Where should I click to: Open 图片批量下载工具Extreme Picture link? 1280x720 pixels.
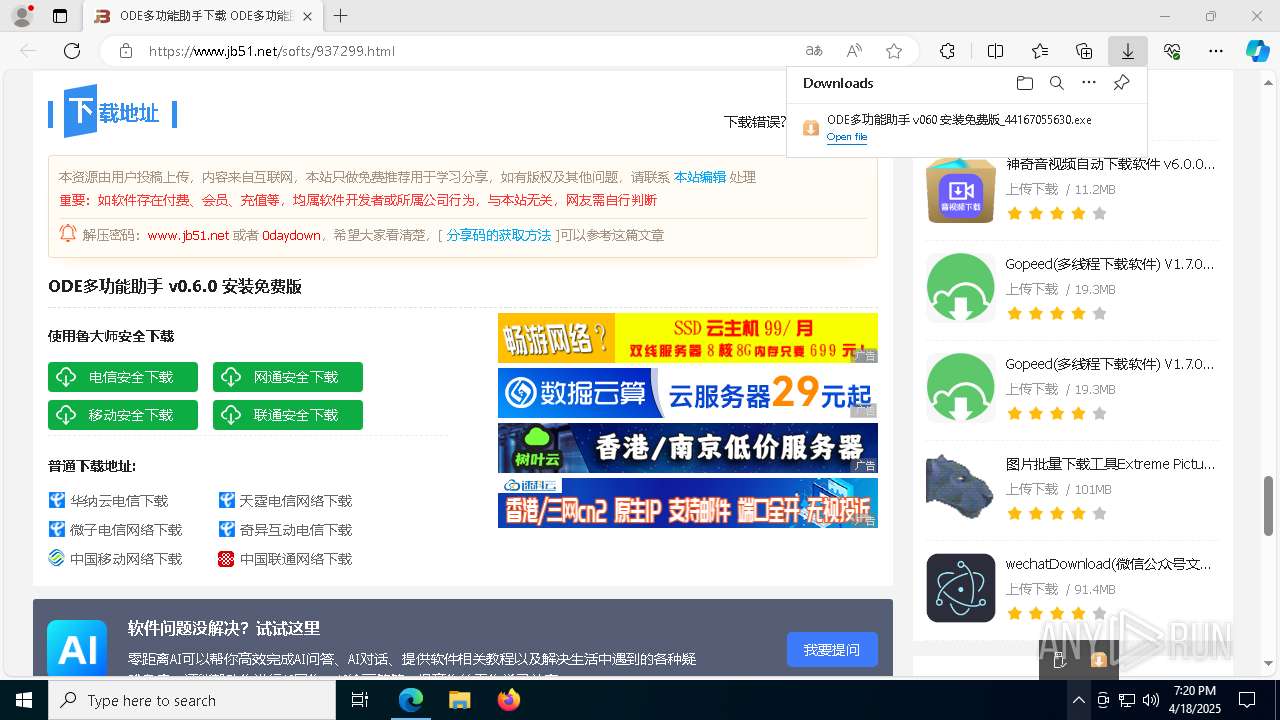coord(1110,464)
